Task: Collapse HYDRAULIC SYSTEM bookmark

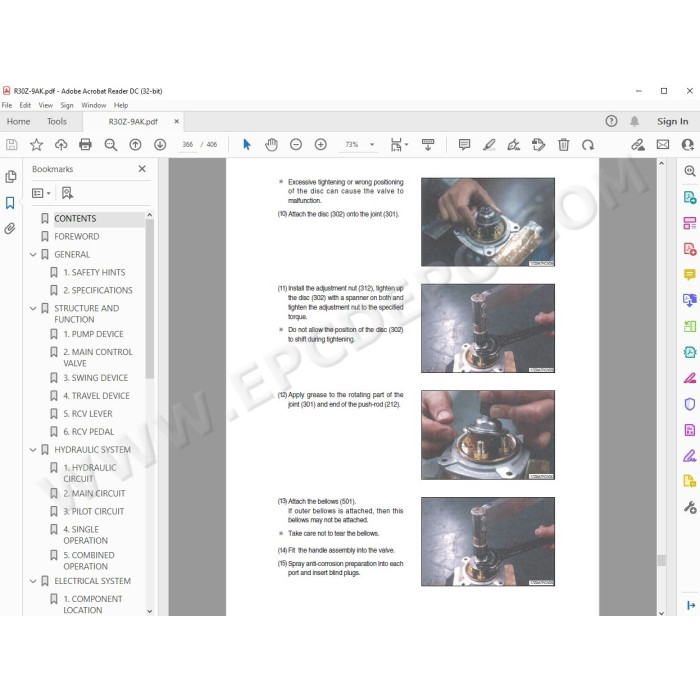Action: 33,450
